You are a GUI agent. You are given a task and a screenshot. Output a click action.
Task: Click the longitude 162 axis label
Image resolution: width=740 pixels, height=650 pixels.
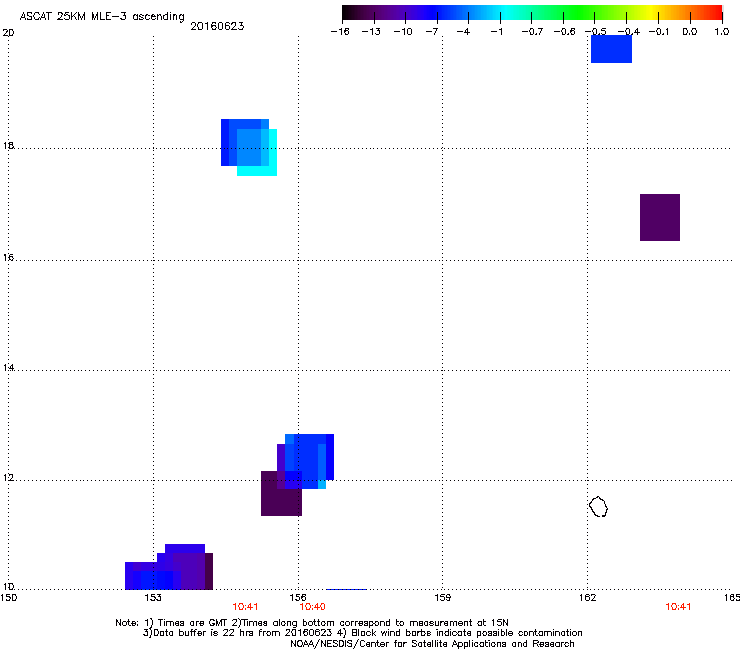tap(588, 598)
